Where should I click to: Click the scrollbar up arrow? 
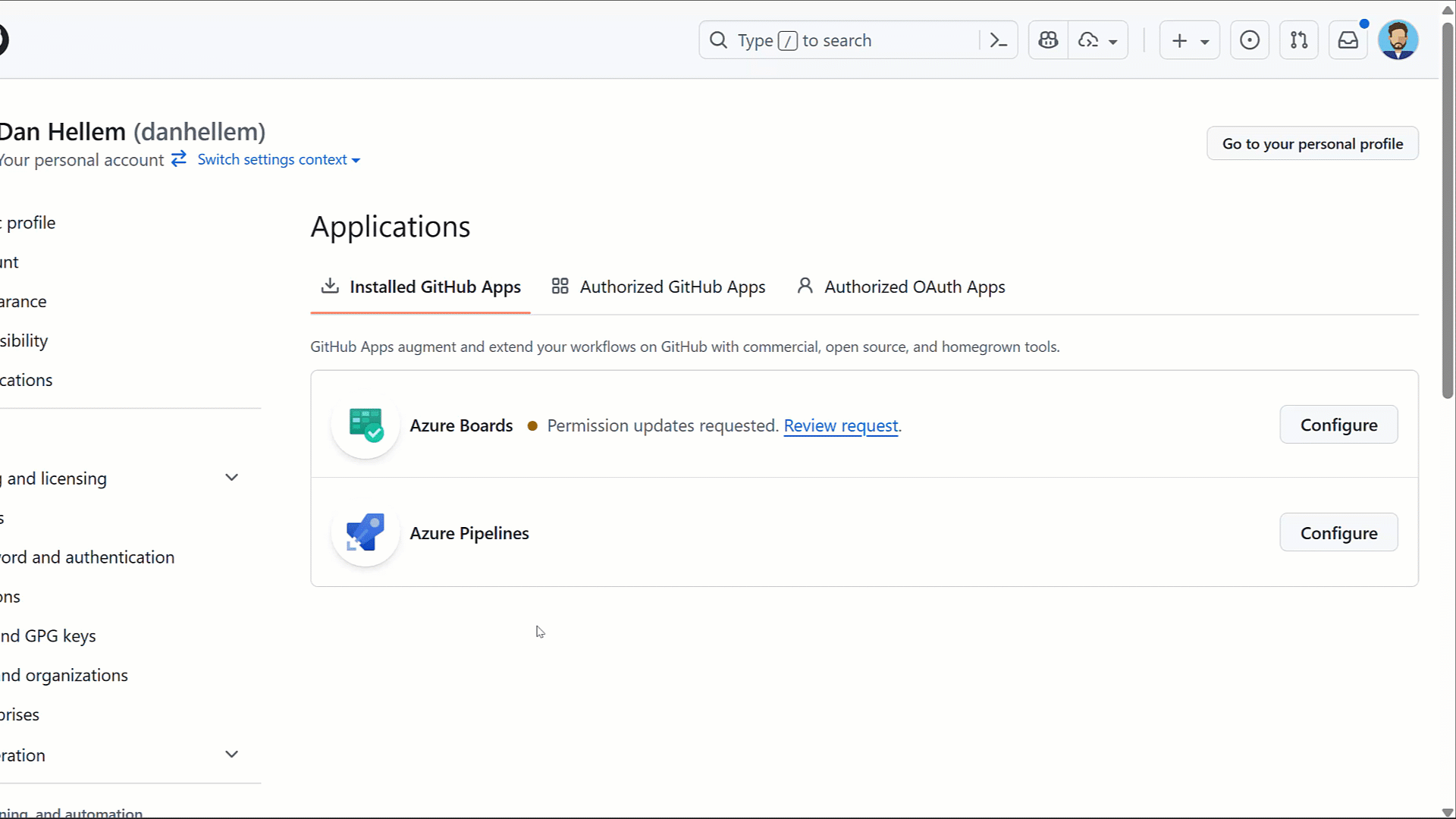point(1448,9)
